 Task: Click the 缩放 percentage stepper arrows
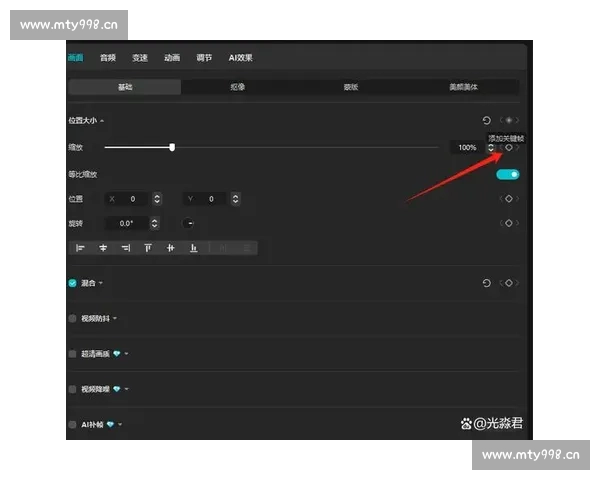coord(491,147)
